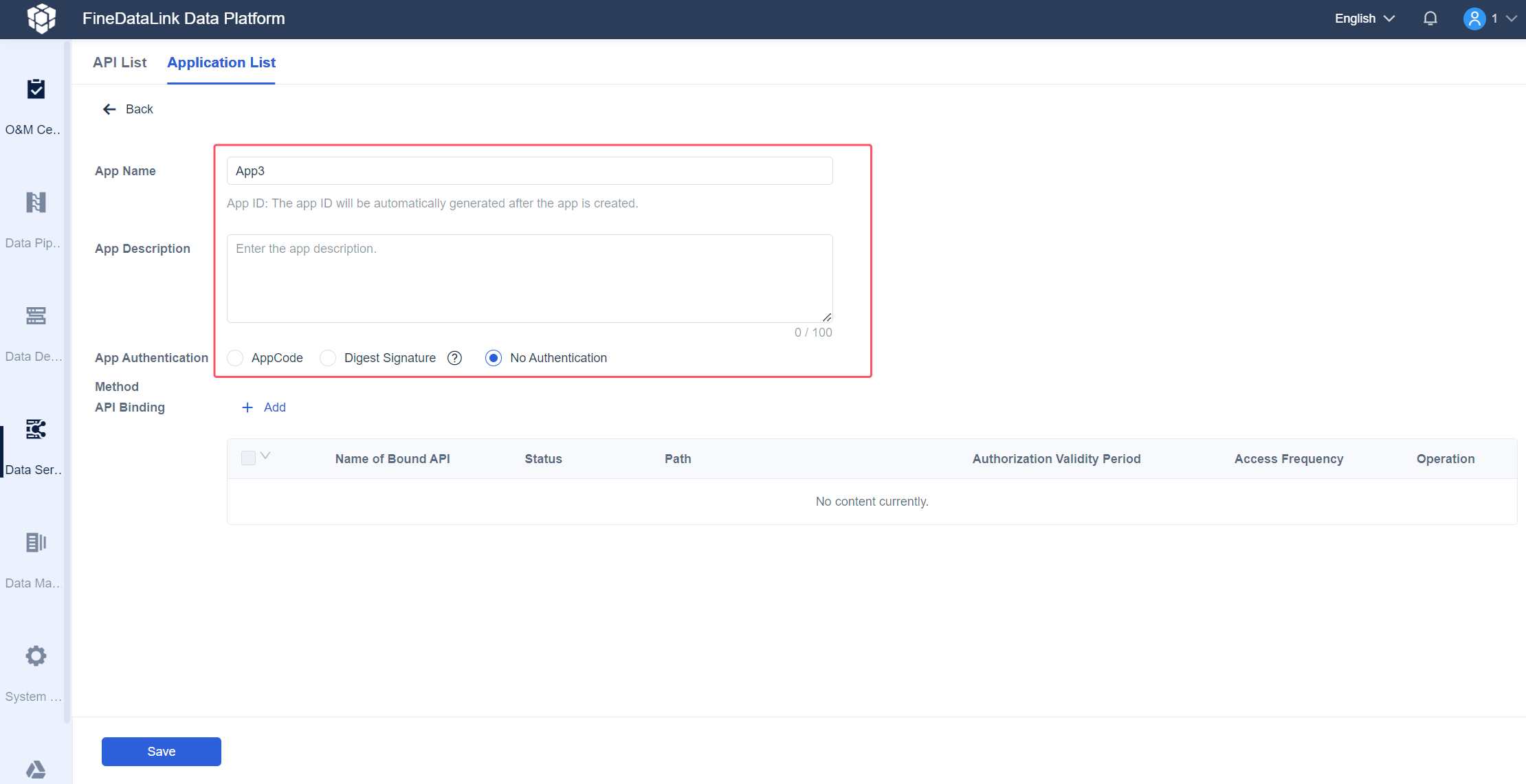Check the select-all checkbox in API table
The width and height of the screenshot is (1526, 784).
[247, 458]
